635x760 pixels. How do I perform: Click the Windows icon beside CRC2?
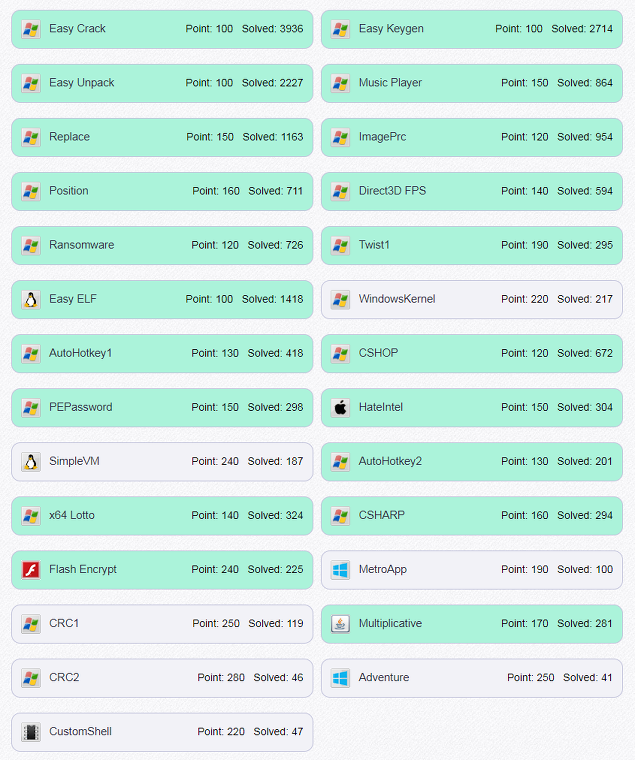tap(31, 678)
